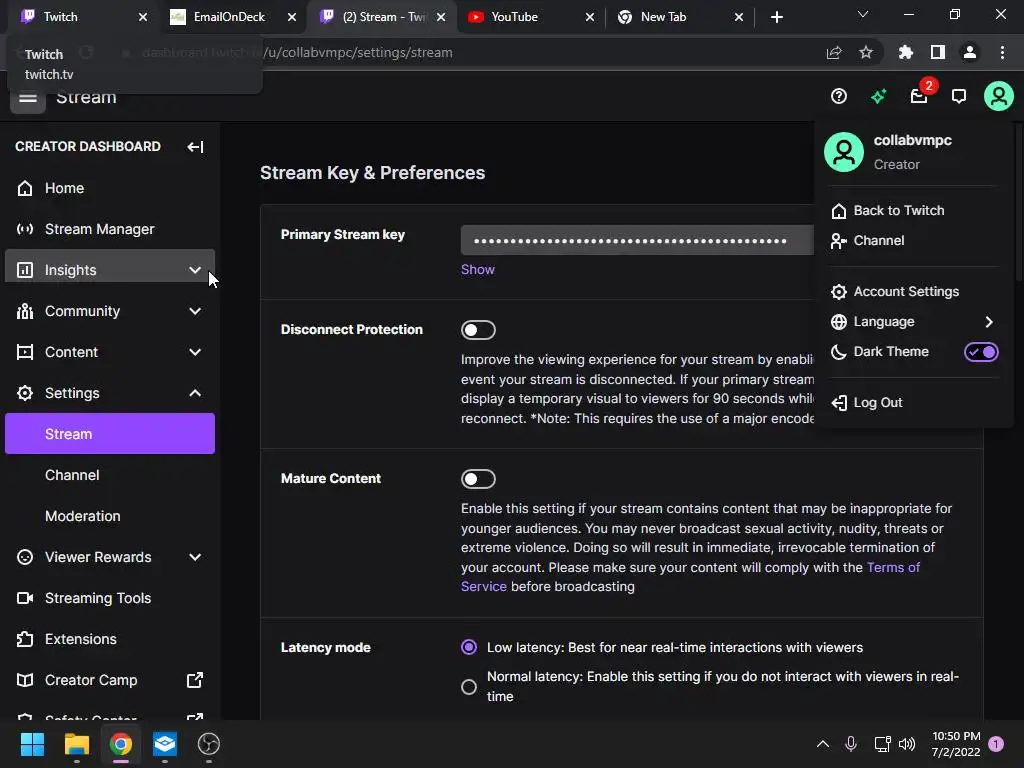Select Stream under Settings

click(x=110, y=434)
